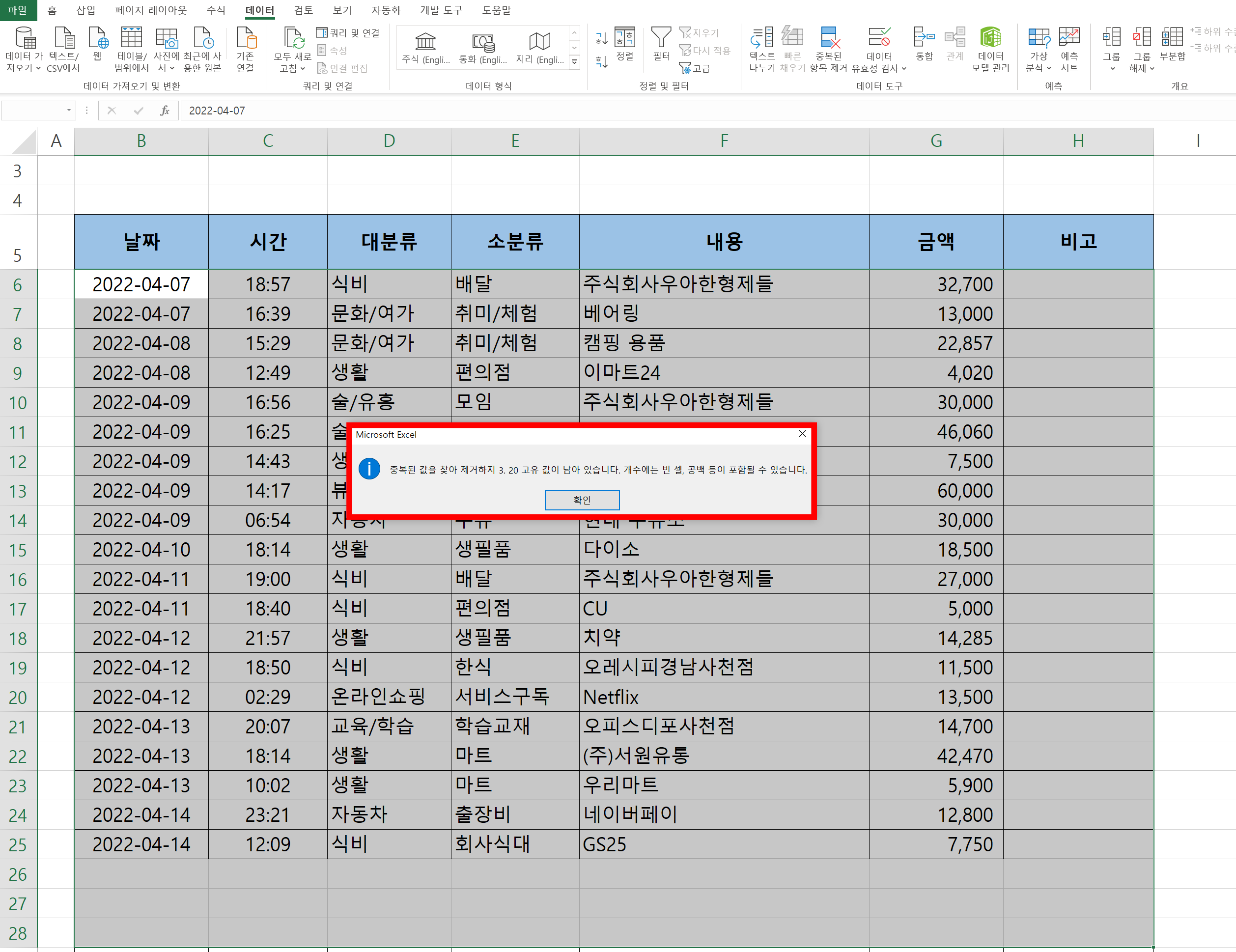The width and height of the screenshot is (1236, 952).
Task: Switch to the Home (홈) tab
Action: click(x=52, y=10)
